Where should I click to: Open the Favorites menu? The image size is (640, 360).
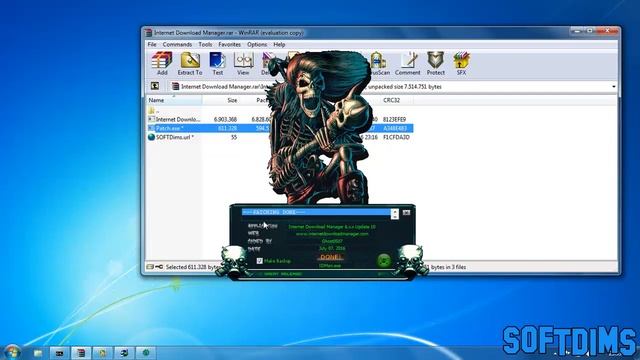[229, 44]
